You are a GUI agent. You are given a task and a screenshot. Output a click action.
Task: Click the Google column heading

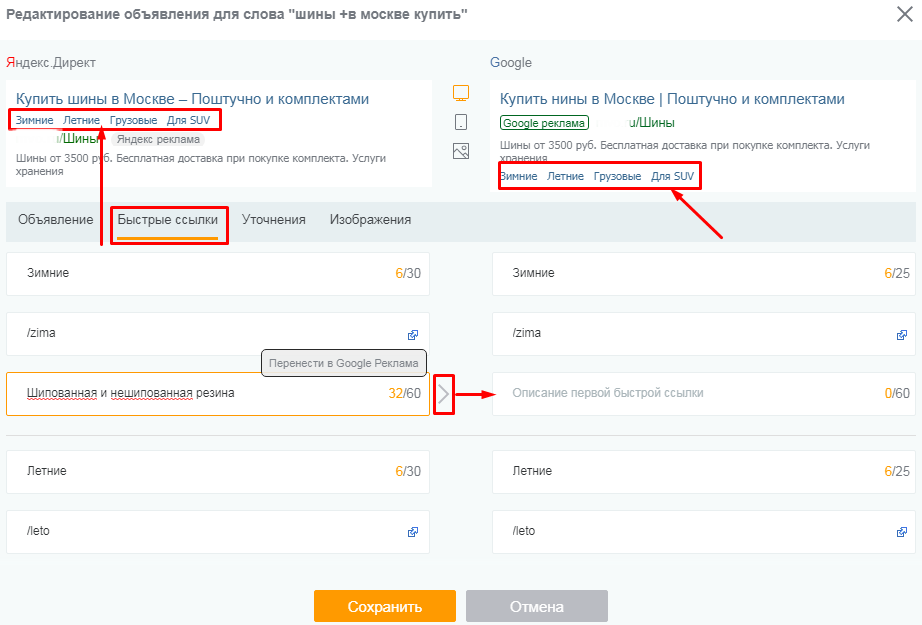(x=511, y=63)
